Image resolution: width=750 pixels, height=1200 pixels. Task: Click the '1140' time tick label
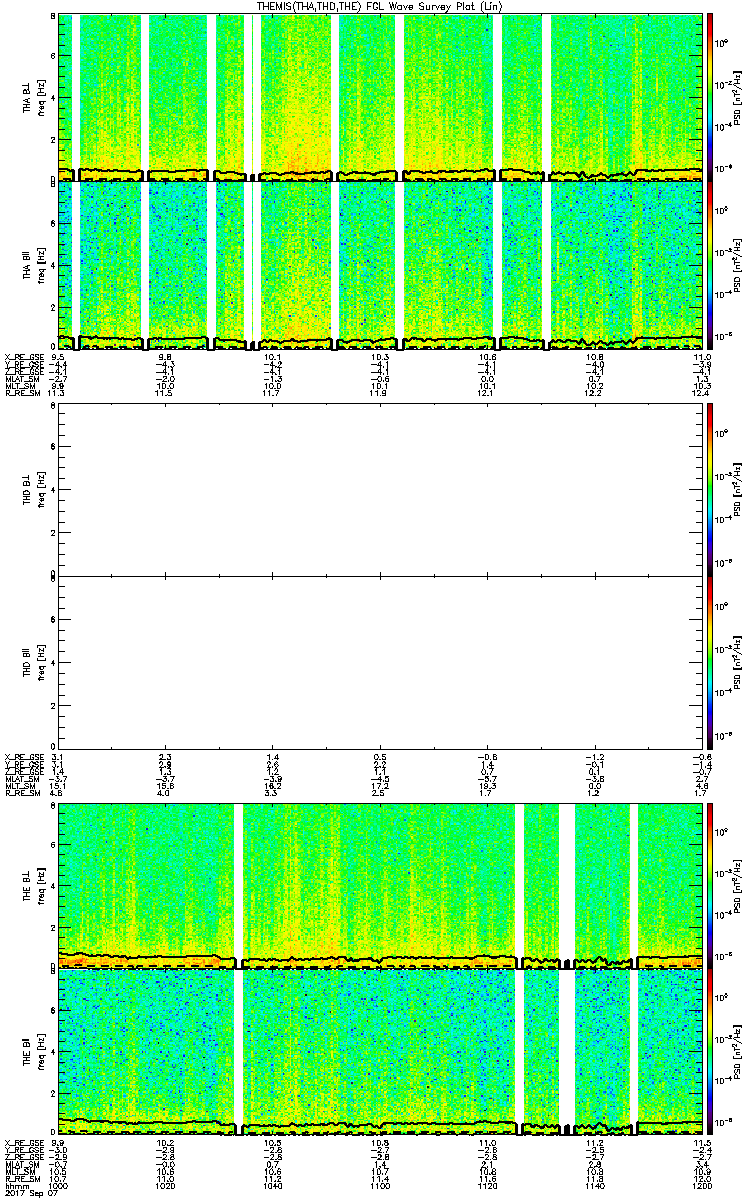point(596,1187)
